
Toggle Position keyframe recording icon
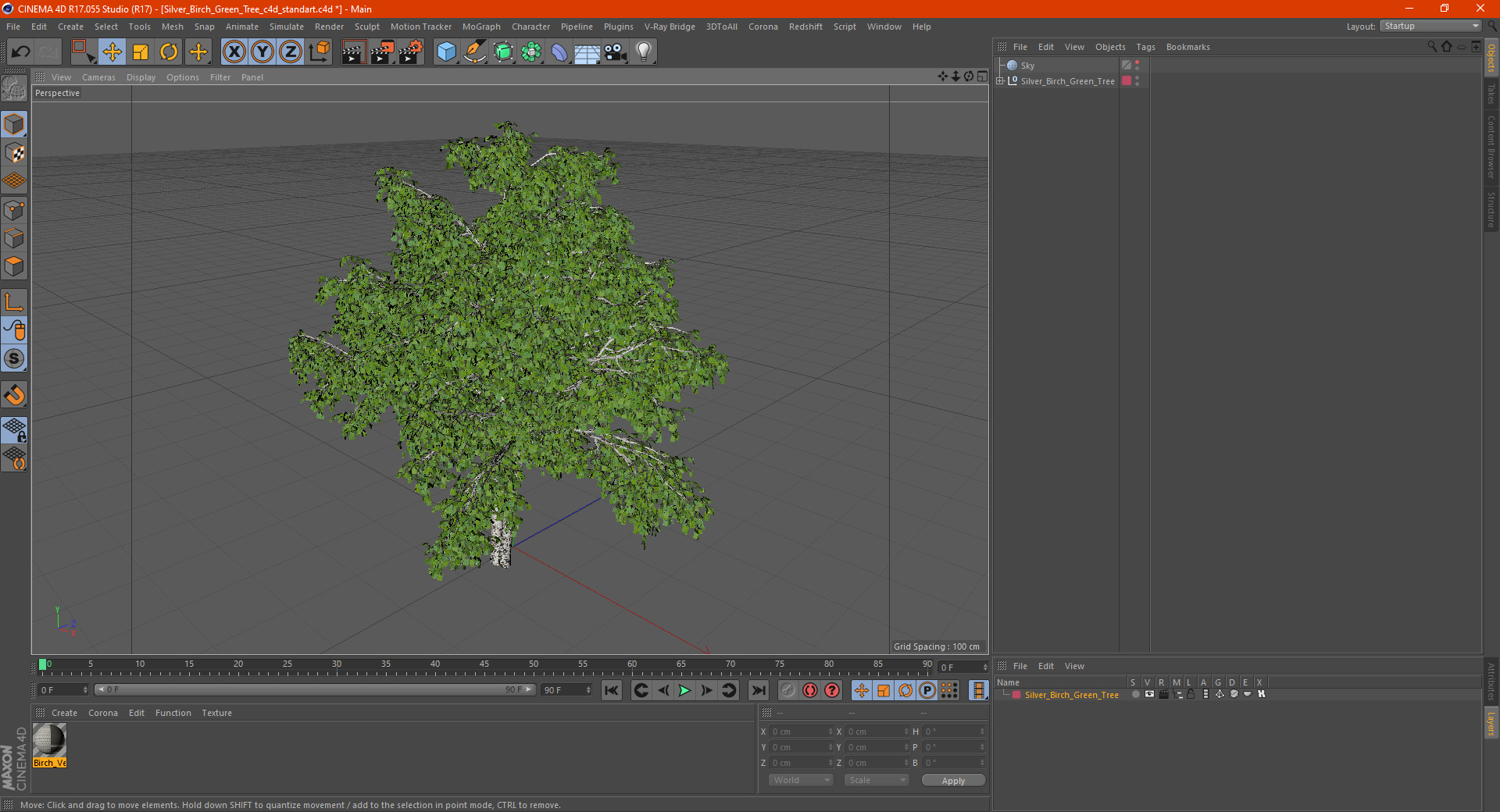[x=861, y=690]
